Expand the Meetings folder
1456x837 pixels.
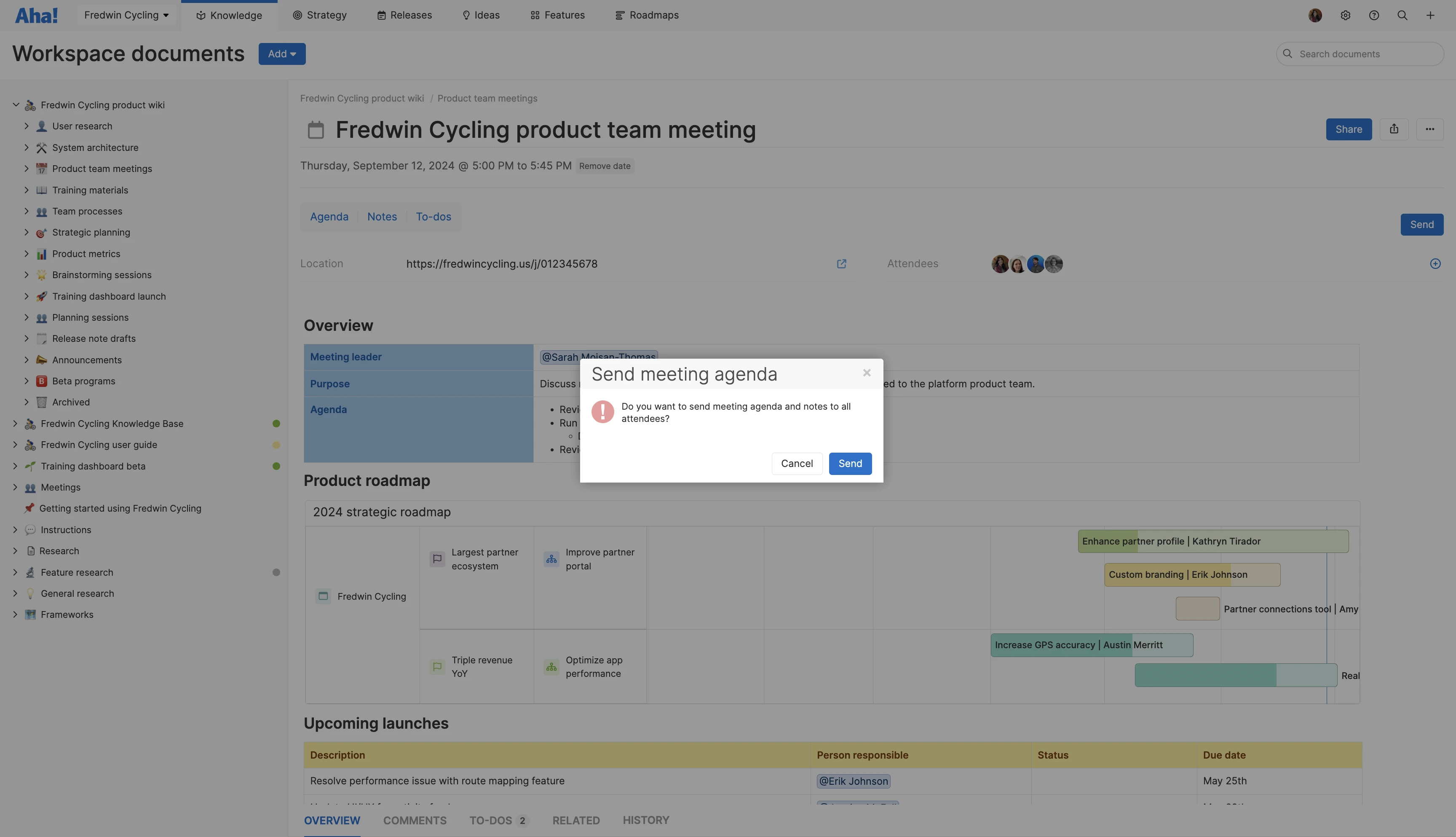(x=15, y=487)
